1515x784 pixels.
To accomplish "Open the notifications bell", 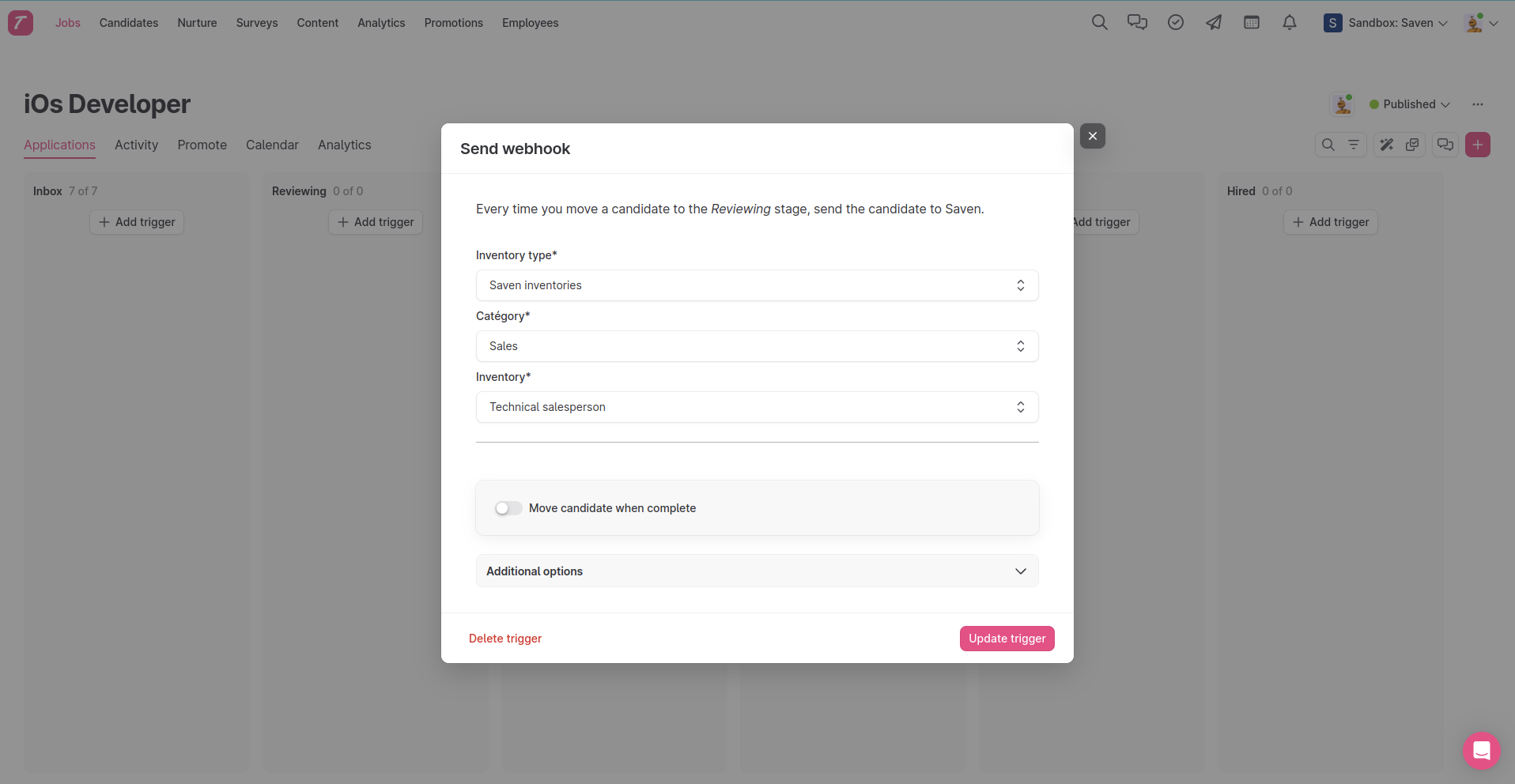I will tap(1290, 23).
